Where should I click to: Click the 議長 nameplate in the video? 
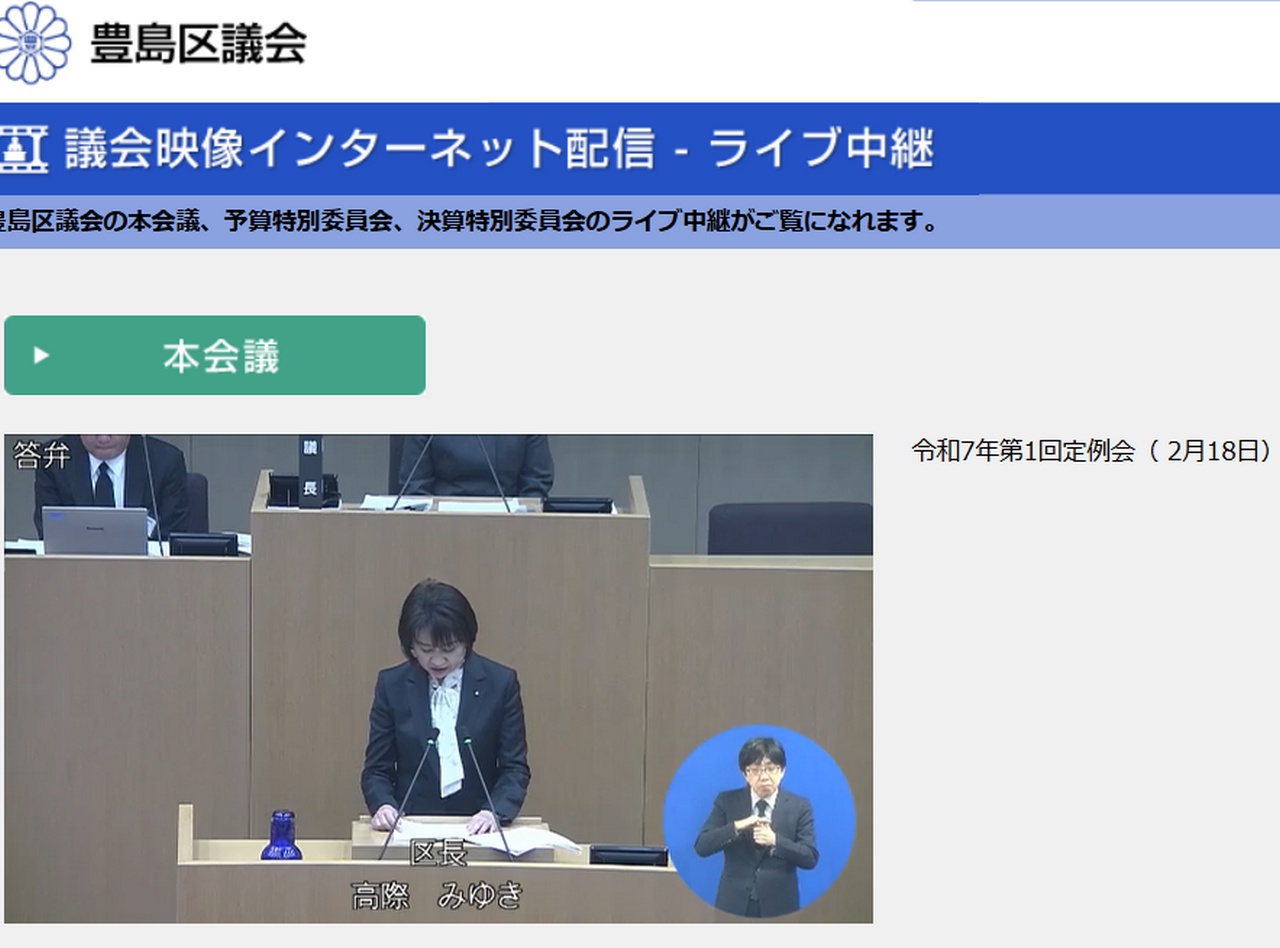[310, 472]
